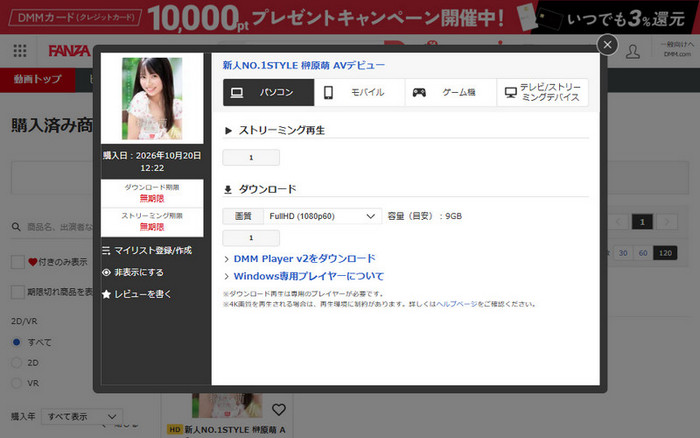
Task: Show 30 items per page
Action: tap(623, 253)
